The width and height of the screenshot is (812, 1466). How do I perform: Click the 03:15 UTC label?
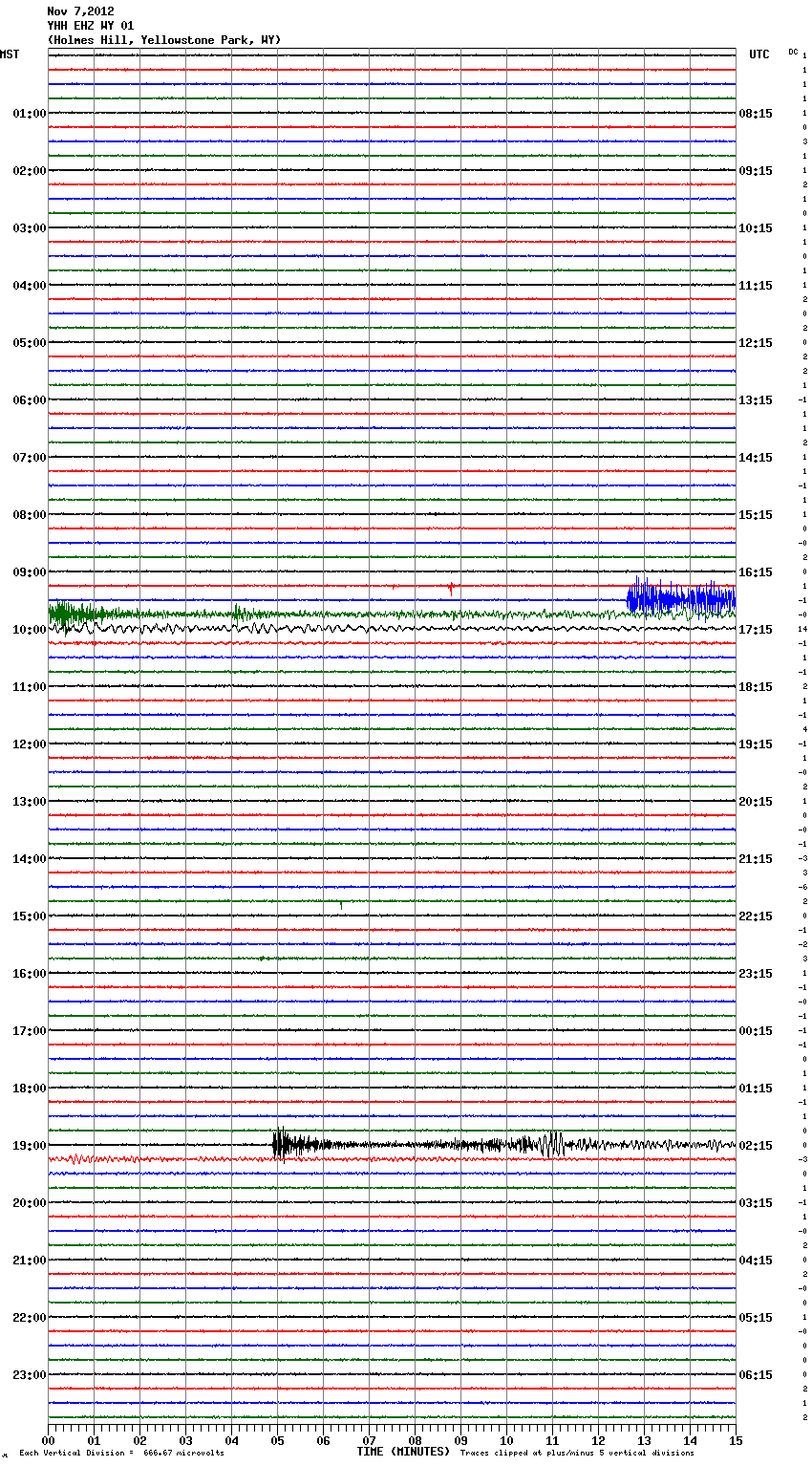coord(756,1203)
